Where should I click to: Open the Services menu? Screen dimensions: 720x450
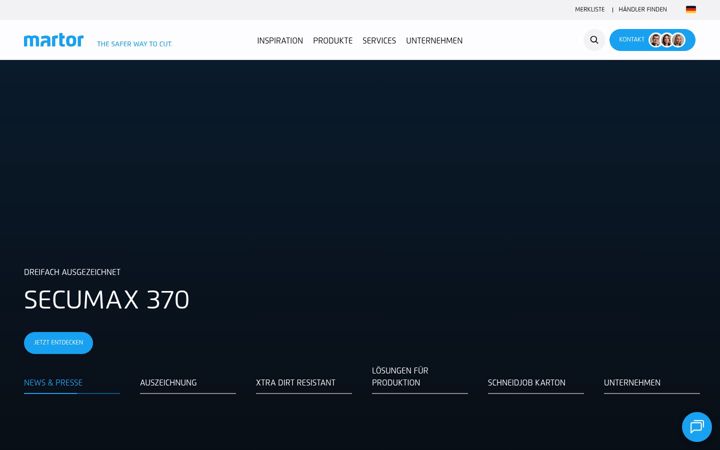379,40
